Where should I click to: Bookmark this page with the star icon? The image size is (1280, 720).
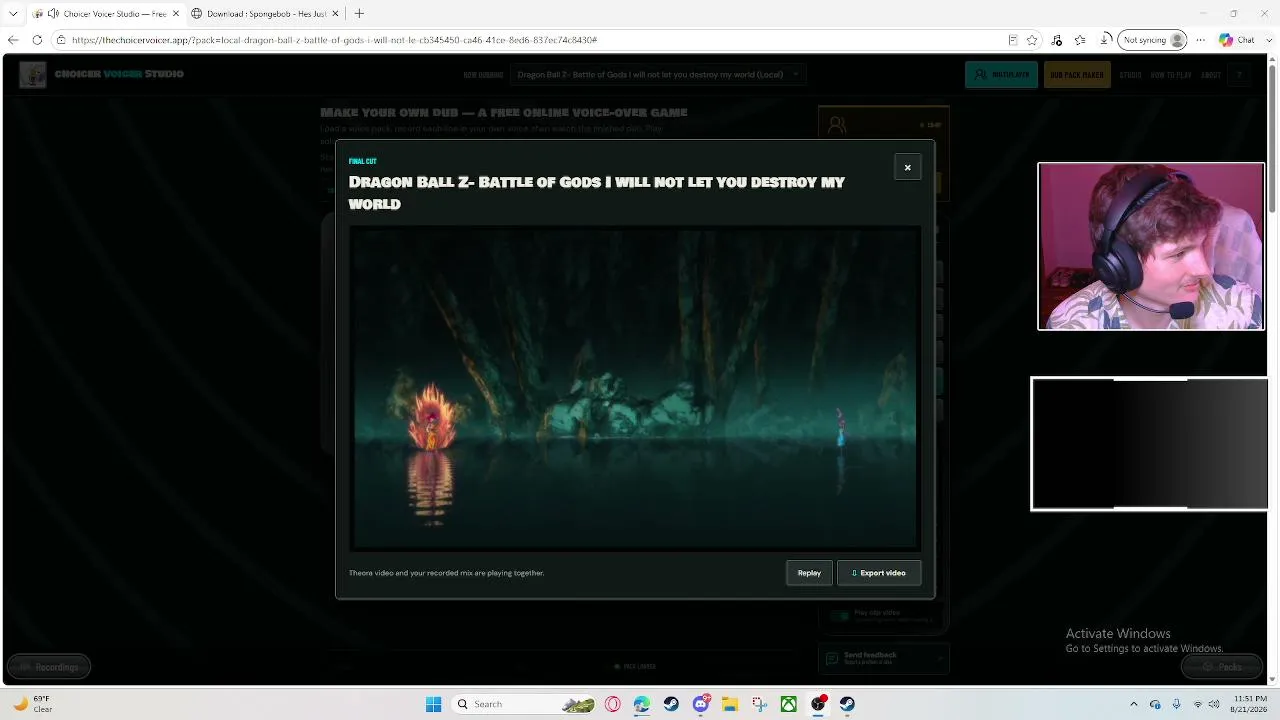point(1032,40)
